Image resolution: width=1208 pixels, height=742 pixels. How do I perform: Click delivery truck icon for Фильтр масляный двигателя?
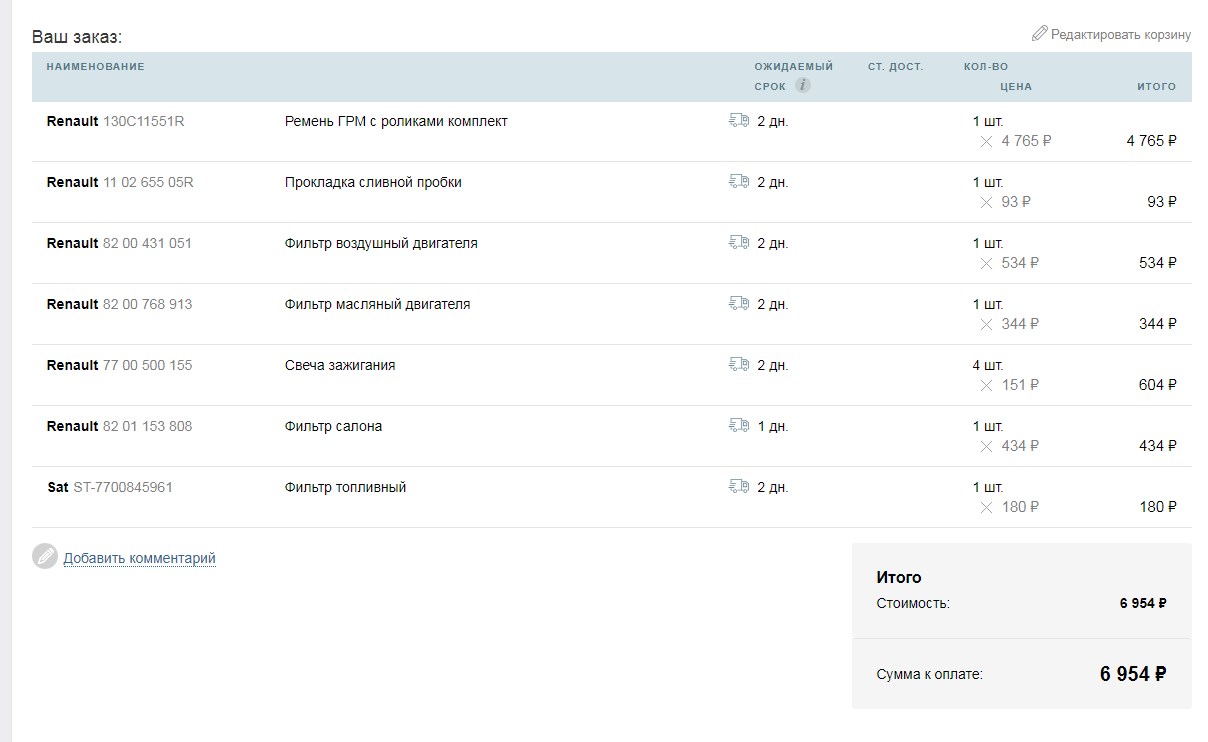(739, 303)
